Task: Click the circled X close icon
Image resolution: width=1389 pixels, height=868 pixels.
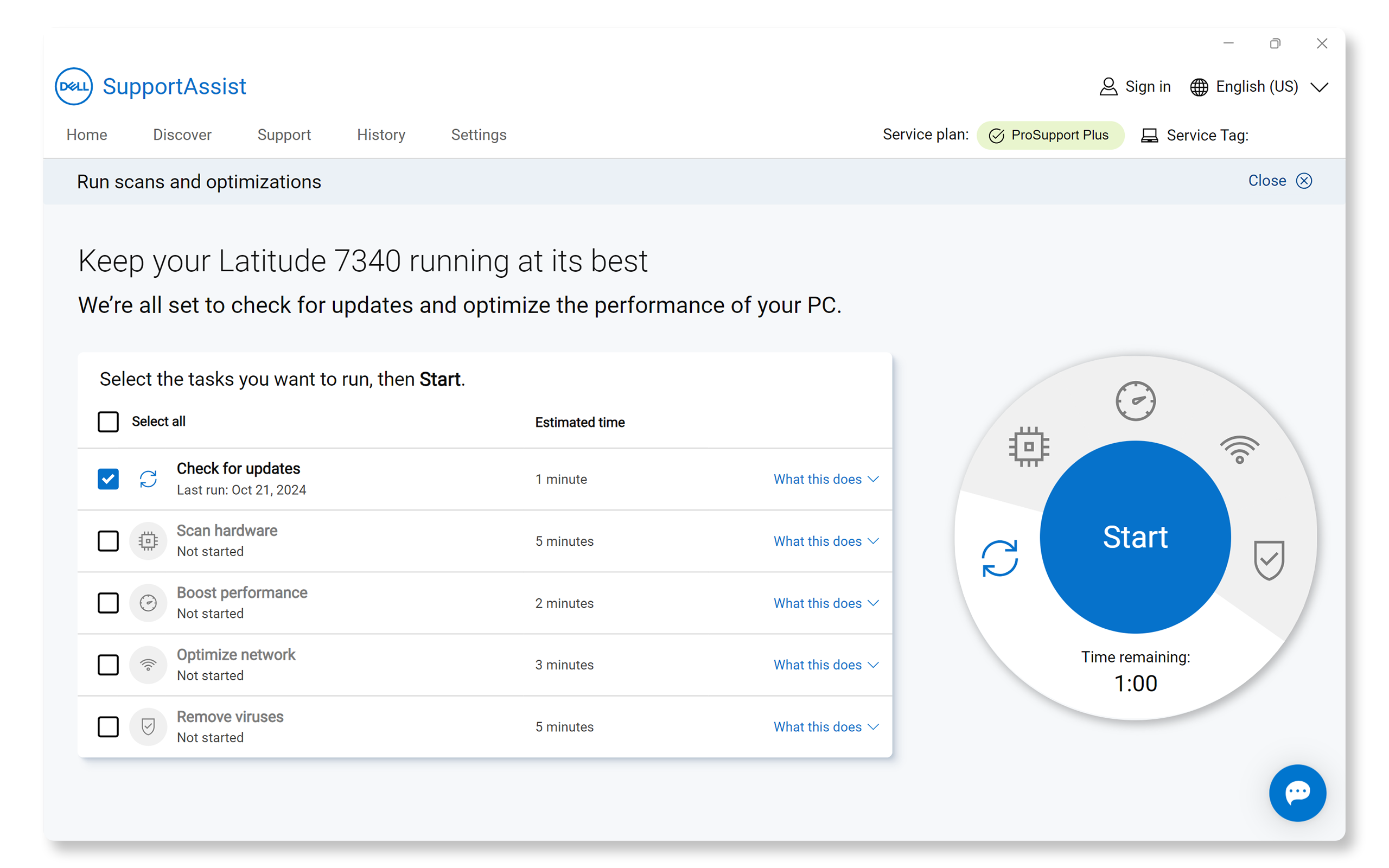Action: [x=1303, y=181]
